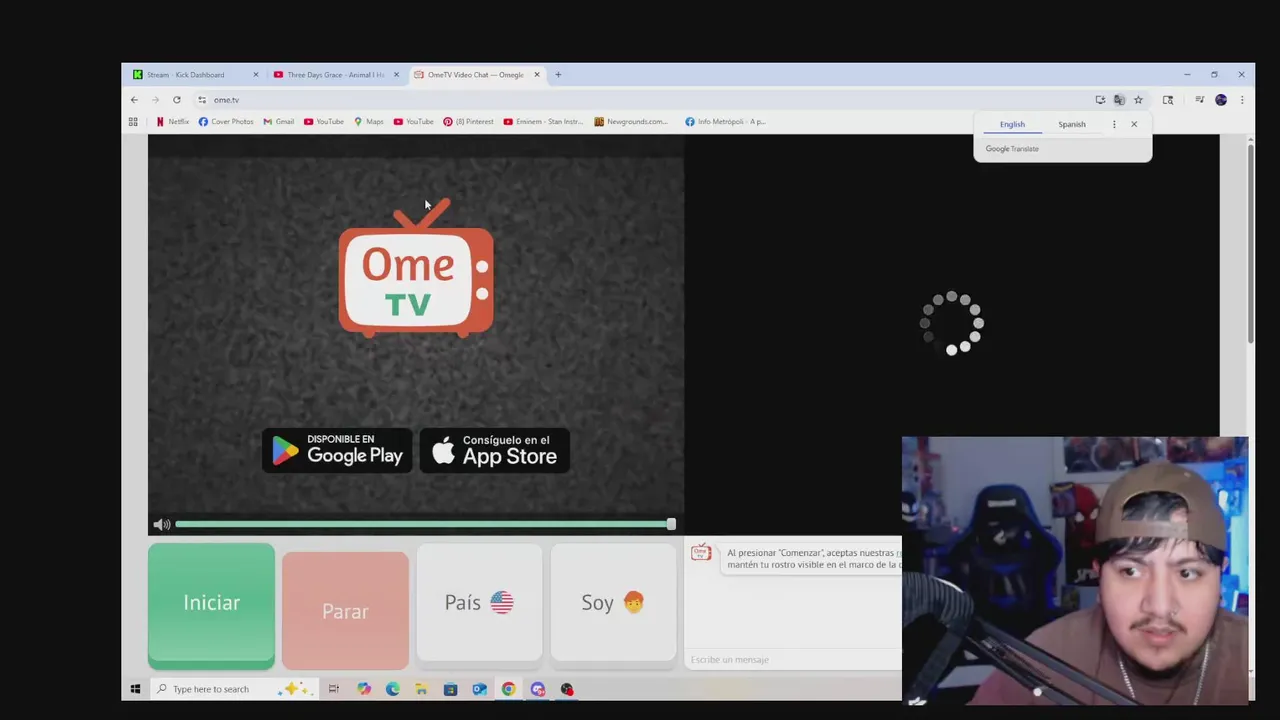Viewport: 1280px width, 720px height.
Task: Open the Netflix bookmark
Action: click(173, 122)
